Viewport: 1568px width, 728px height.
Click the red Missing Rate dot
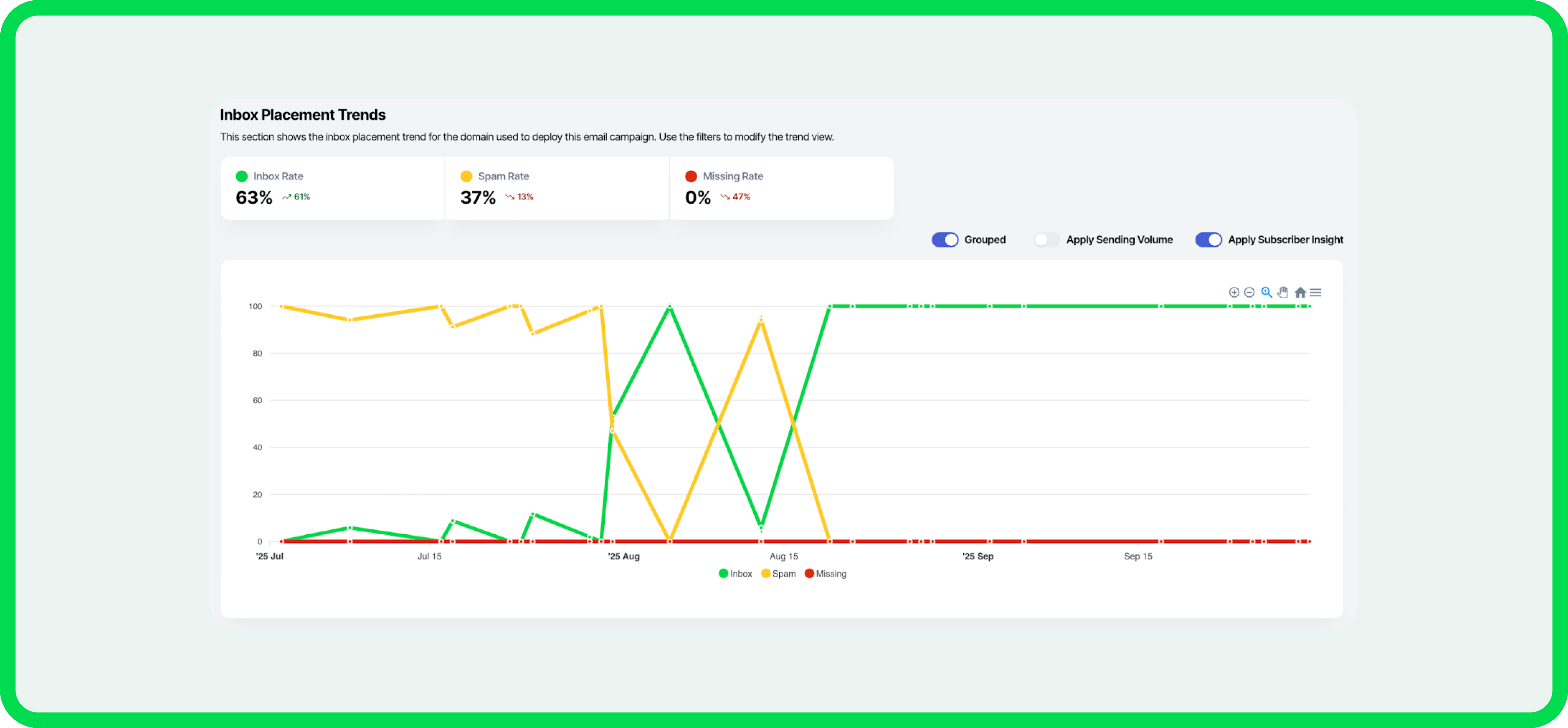point(691,177)
